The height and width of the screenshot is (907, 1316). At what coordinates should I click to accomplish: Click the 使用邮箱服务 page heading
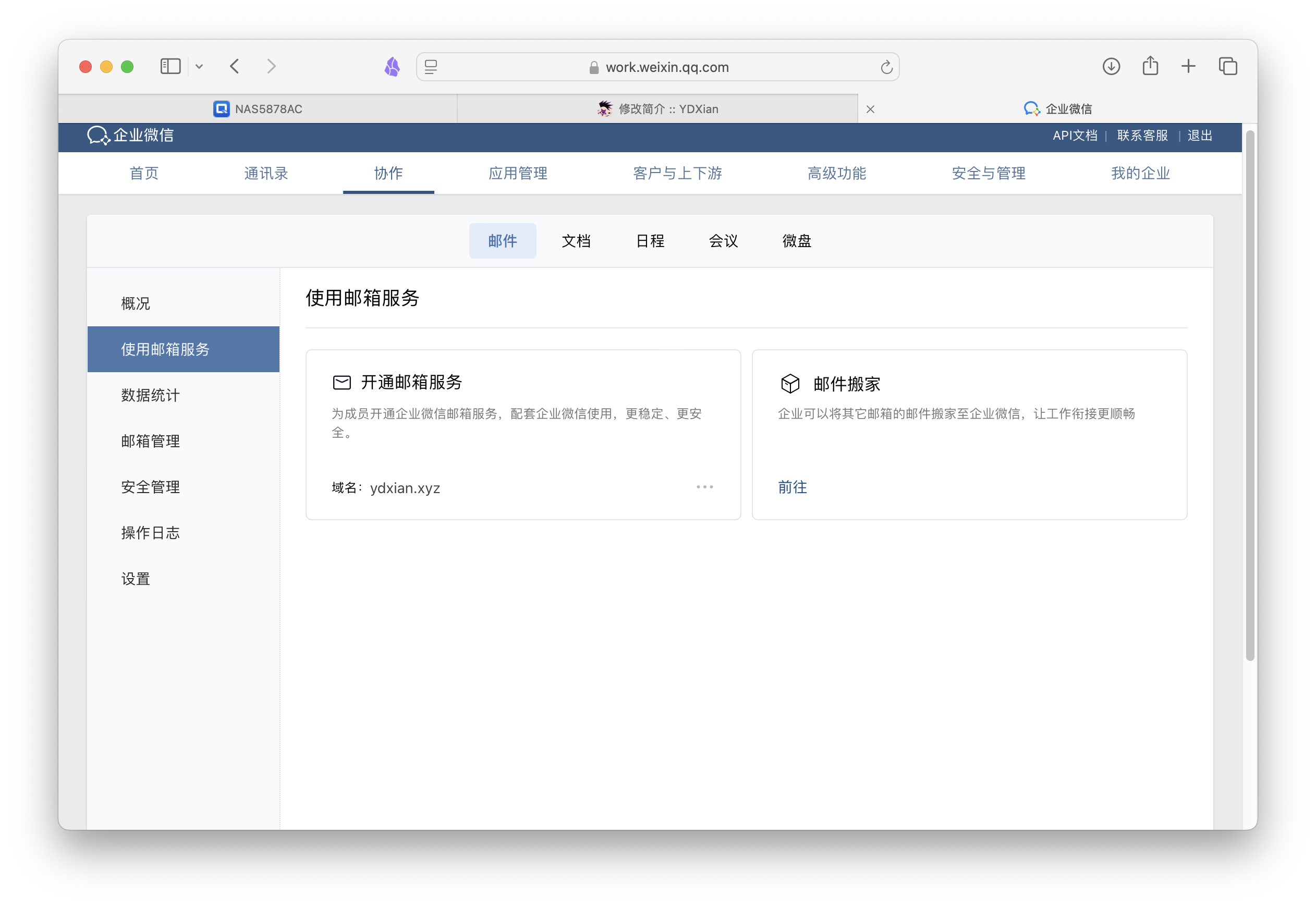(x=362, y=298)
